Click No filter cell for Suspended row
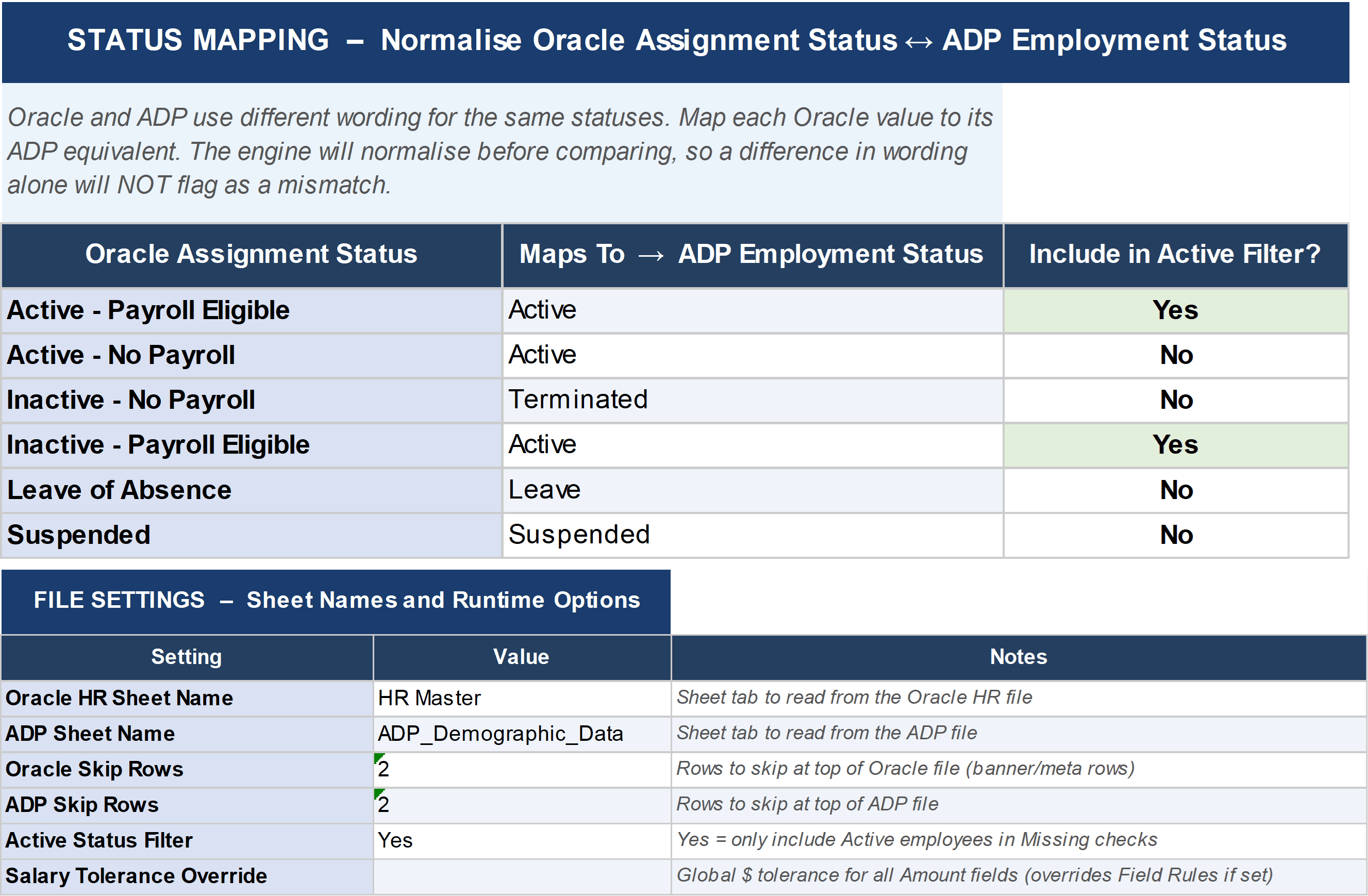This screenshot has width=1368, height=896. click(1175, 535)
